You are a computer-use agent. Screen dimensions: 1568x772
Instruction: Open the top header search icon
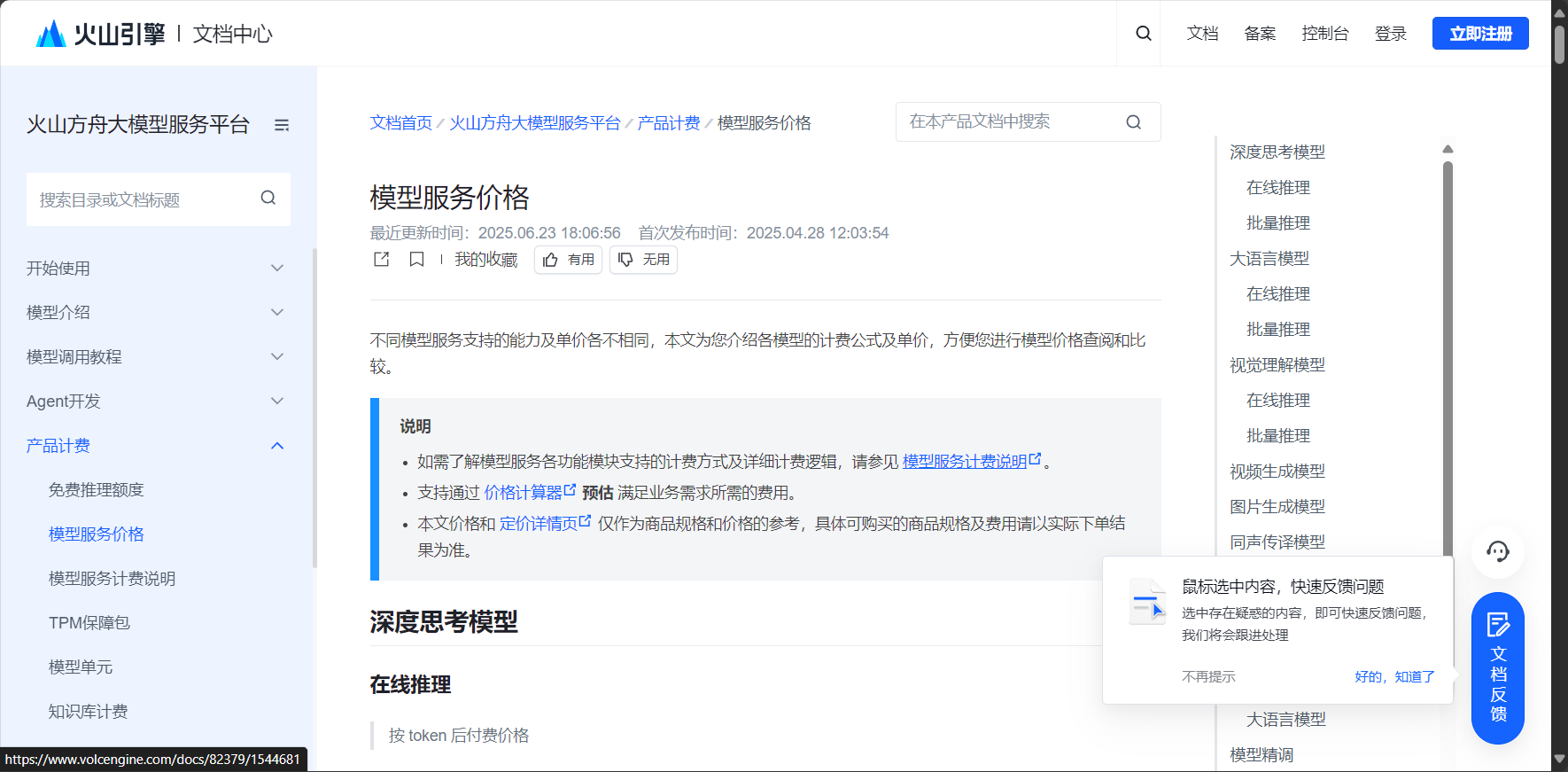click(x=1144, y=34)
